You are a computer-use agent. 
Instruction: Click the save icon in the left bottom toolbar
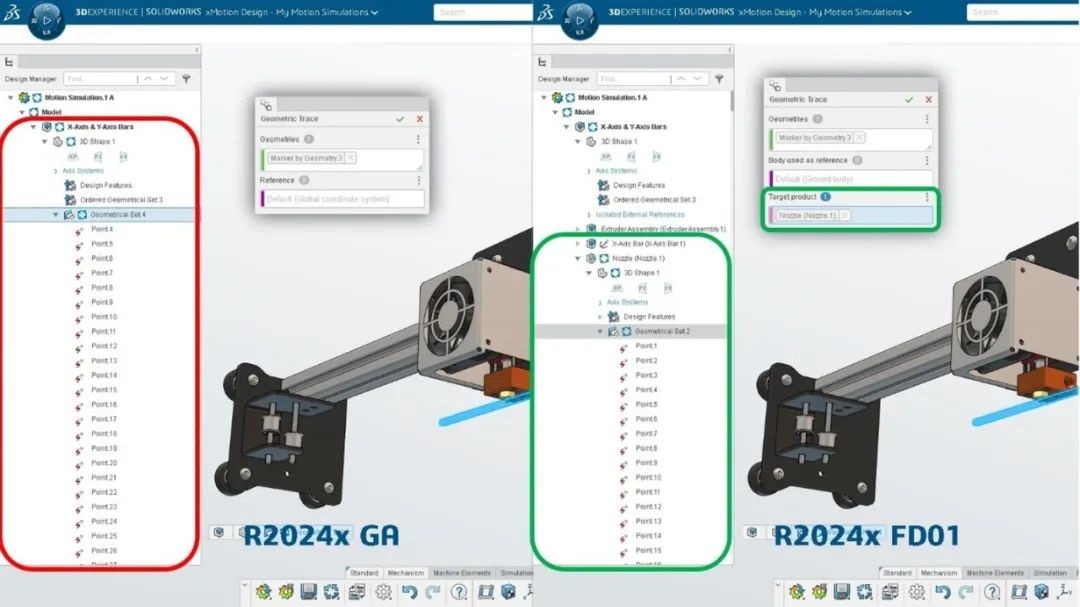[x=308, y=592]
